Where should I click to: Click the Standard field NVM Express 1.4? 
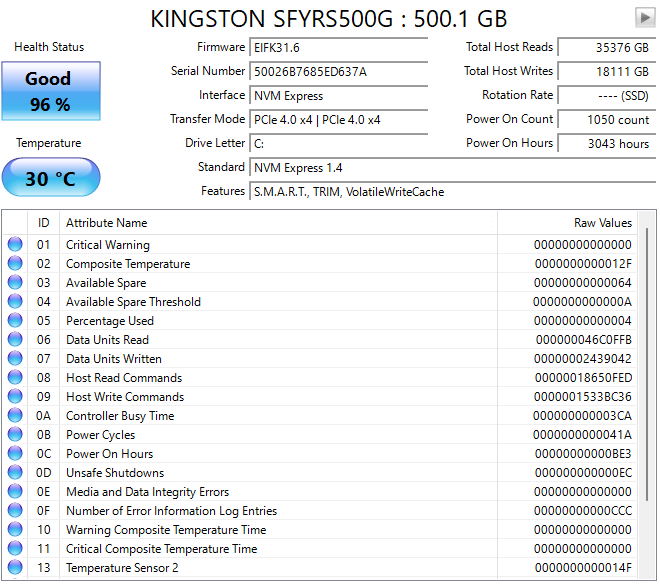(453, 168)
